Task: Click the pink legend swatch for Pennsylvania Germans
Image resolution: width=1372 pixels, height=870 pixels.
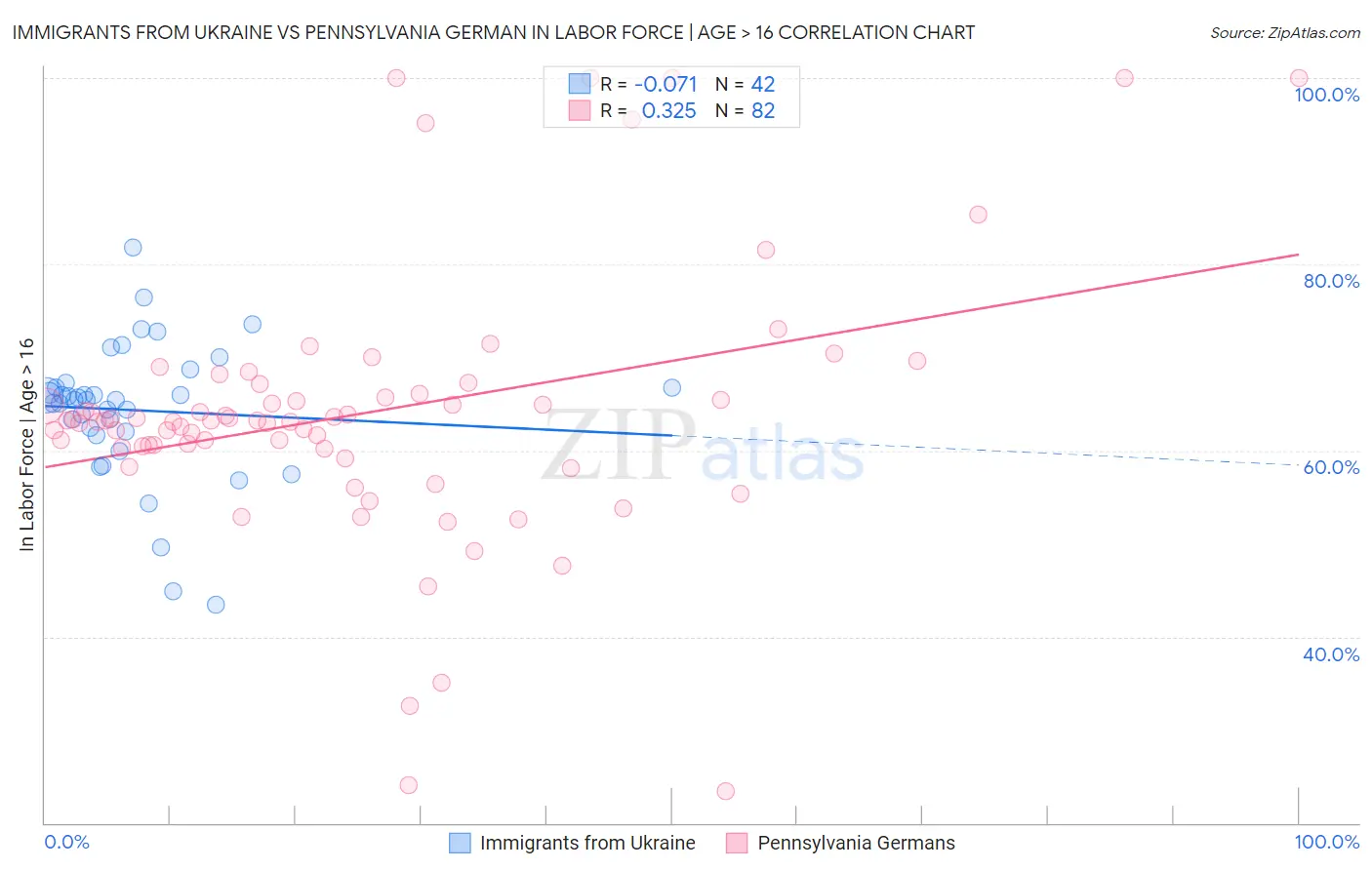Action: click(x=737, y=843)
